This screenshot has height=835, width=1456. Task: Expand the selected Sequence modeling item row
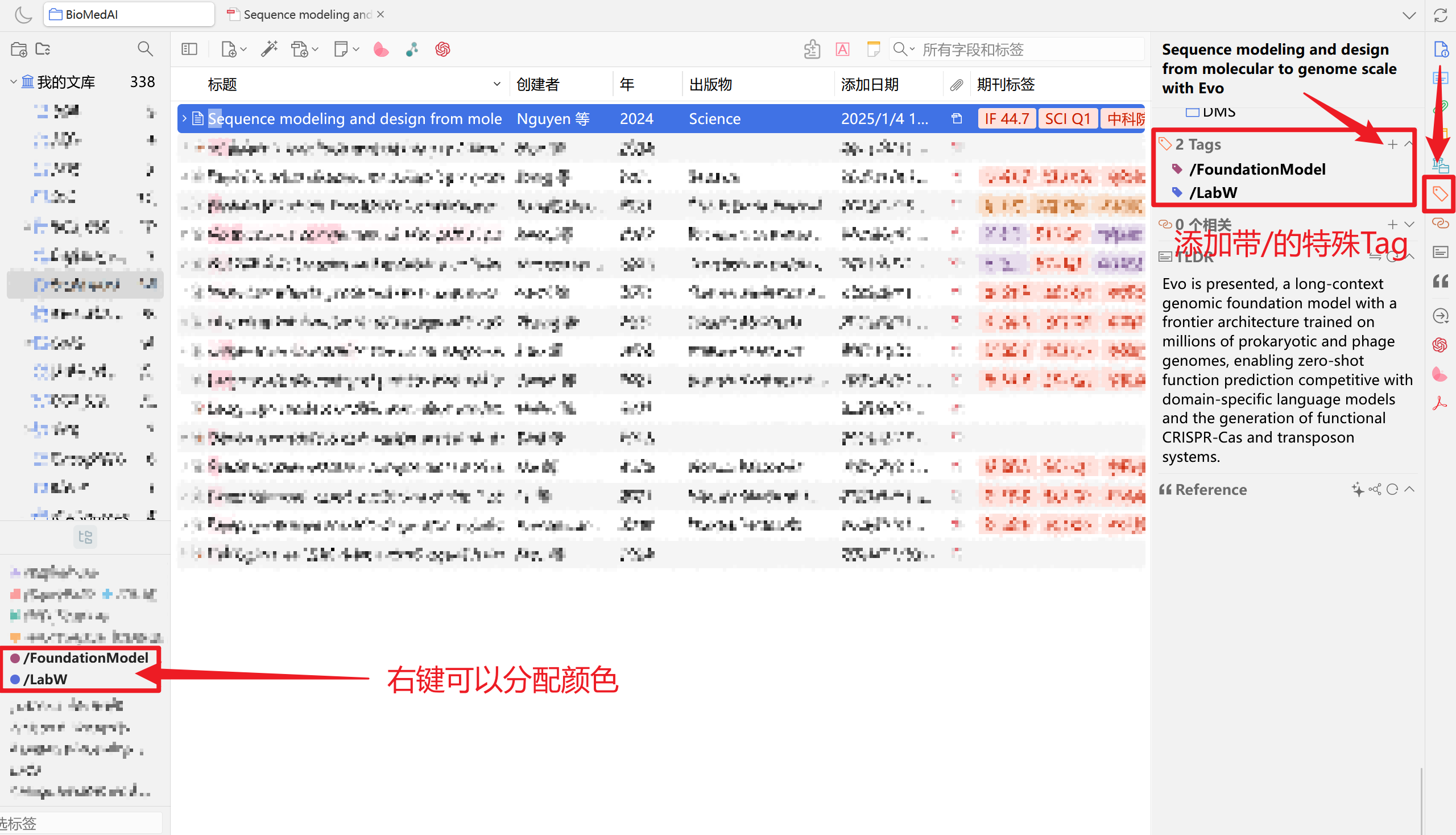(184, 118)
